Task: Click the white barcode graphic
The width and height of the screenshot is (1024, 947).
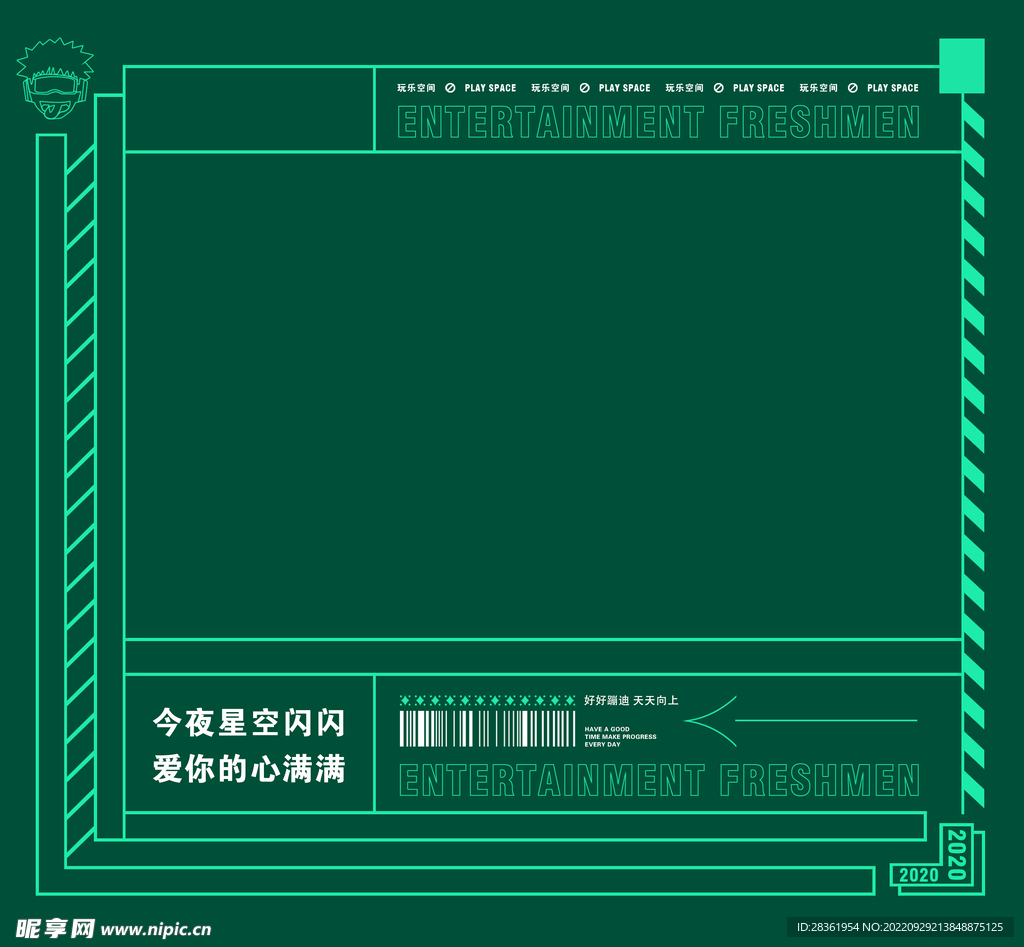Action: click(488, 728)
